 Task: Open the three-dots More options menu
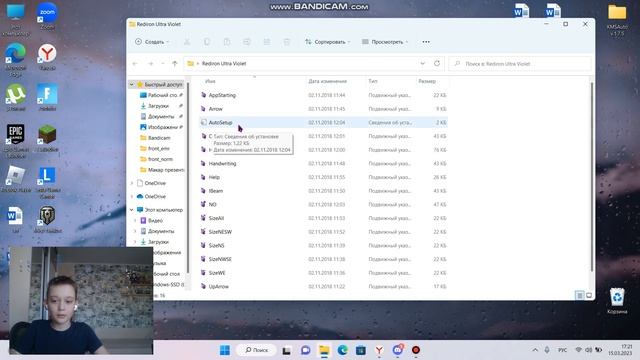coord(426,42)
